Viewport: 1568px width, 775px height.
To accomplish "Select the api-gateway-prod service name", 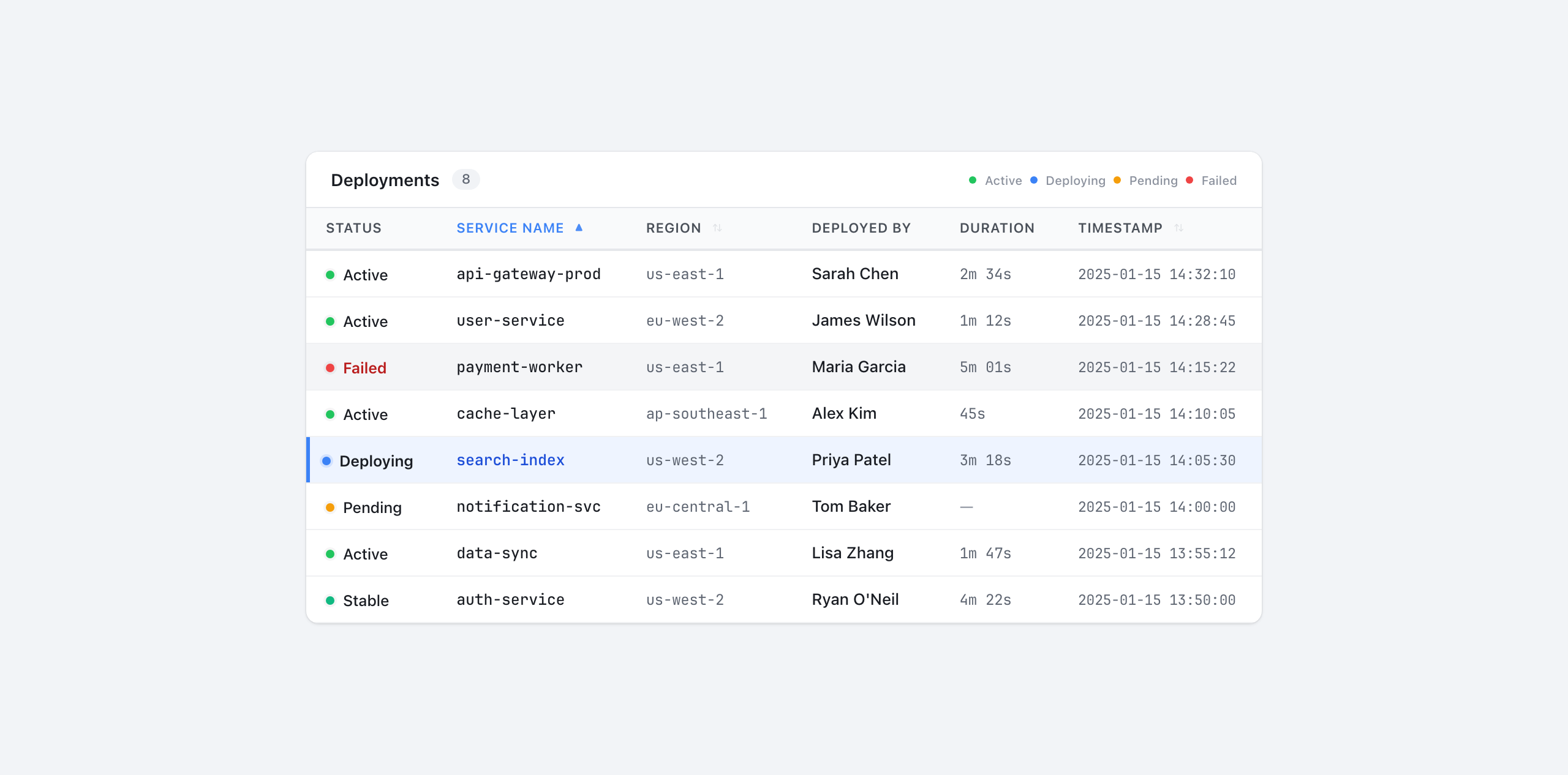I will click(x=528, y=274).
